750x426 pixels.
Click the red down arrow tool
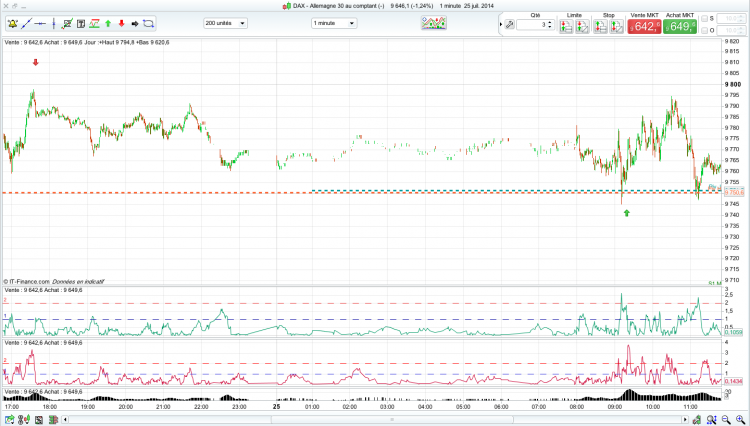point(121,23)
